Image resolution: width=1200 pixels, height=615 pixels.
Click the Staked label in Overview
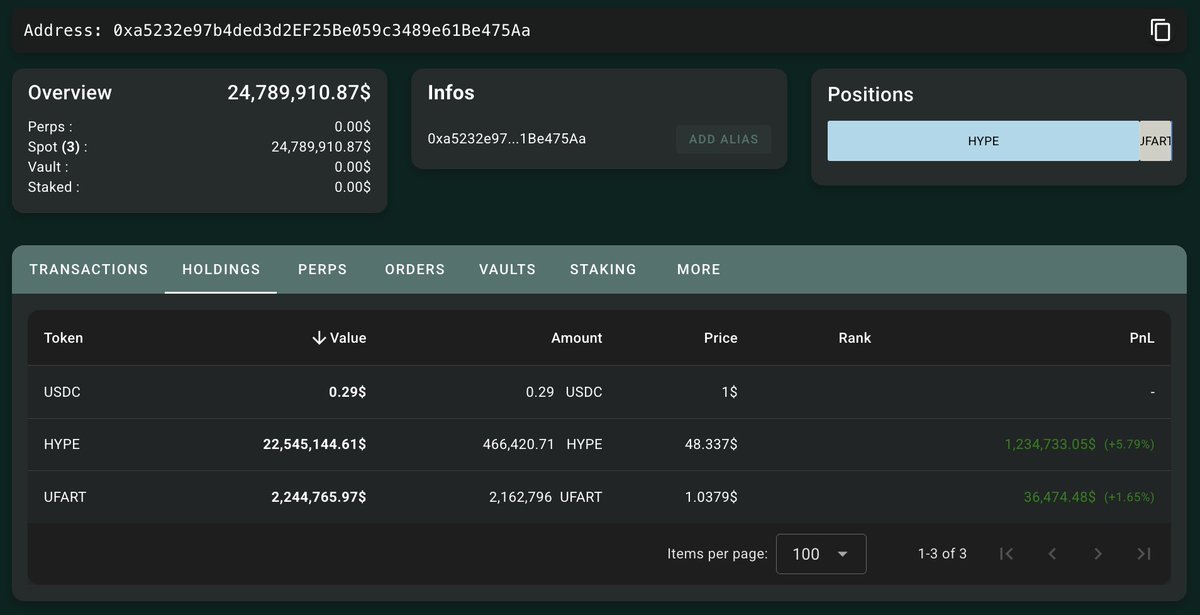coord(53,187)
